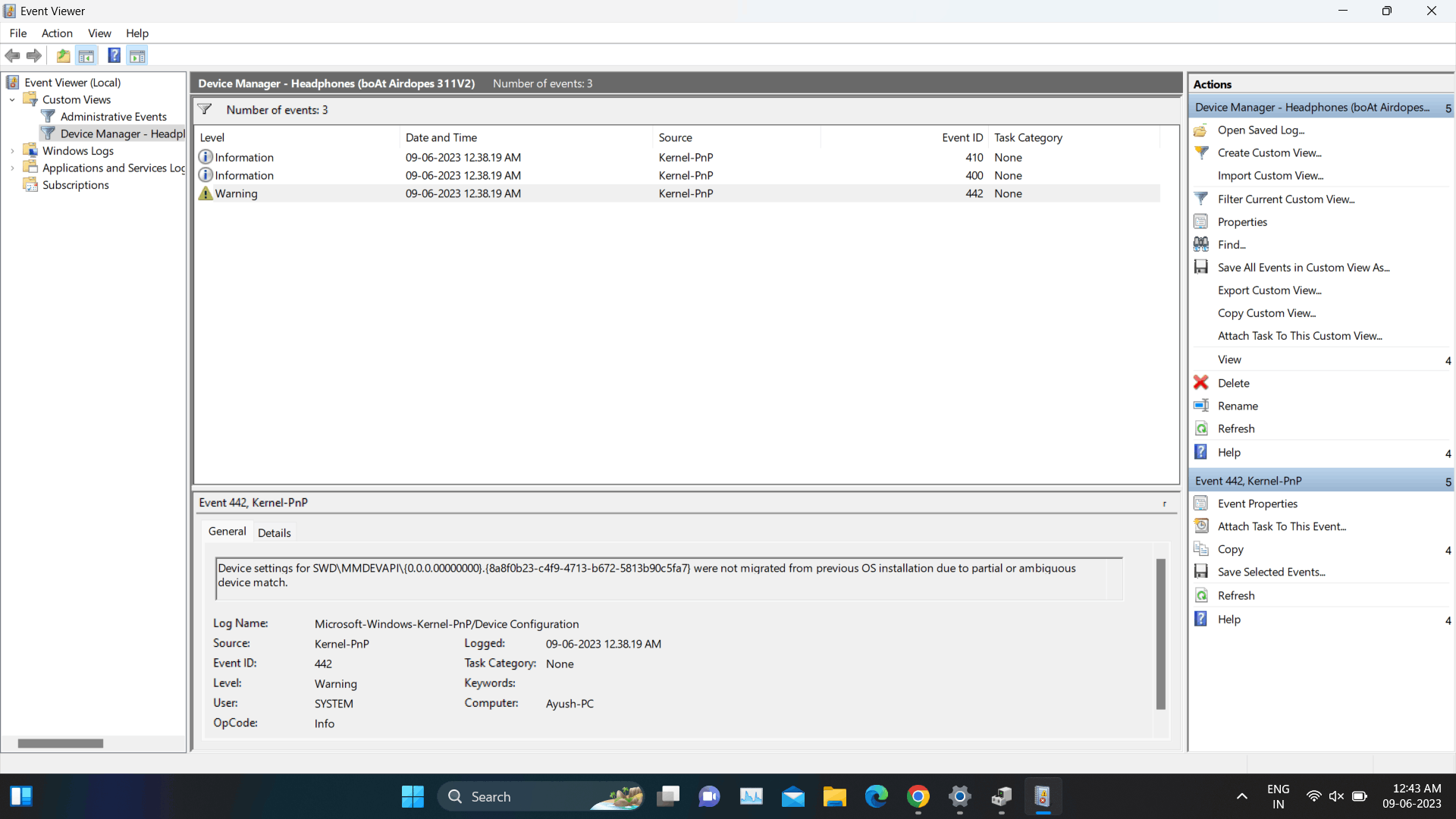The image size is (1456, 819).
Task: Click the Save Selected Events disk icon
Action: [1201, 572]
